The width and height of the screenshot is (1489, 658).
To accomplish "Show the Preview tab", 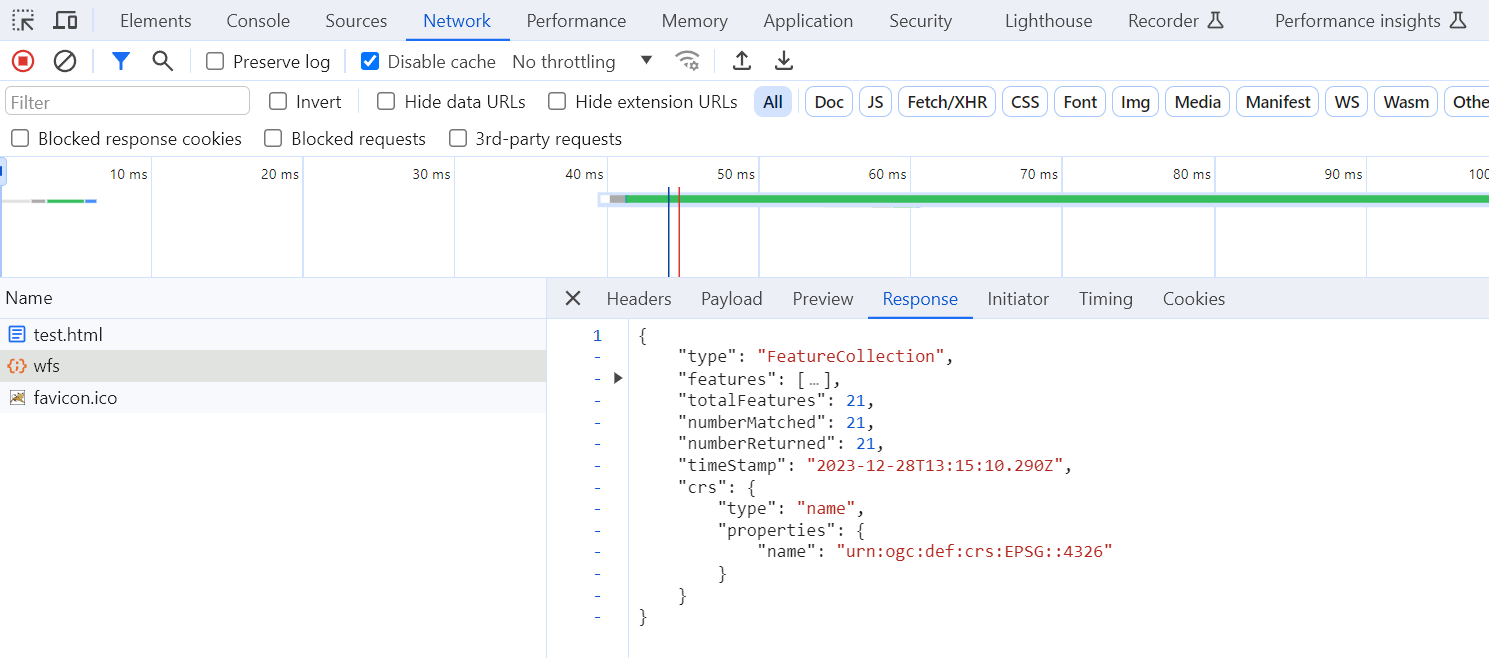I will point(823,298).
